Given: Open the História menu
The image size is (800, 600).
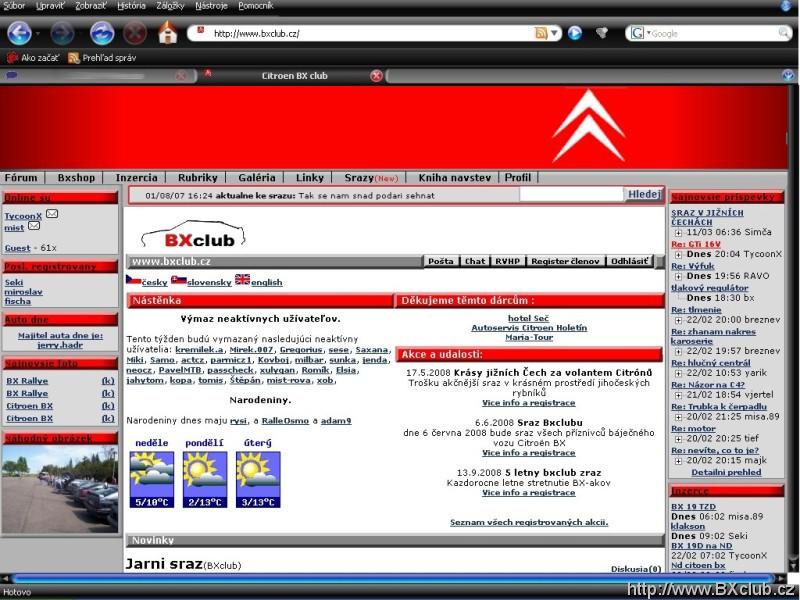Looking at the screenshot, I should click(131, 6).
